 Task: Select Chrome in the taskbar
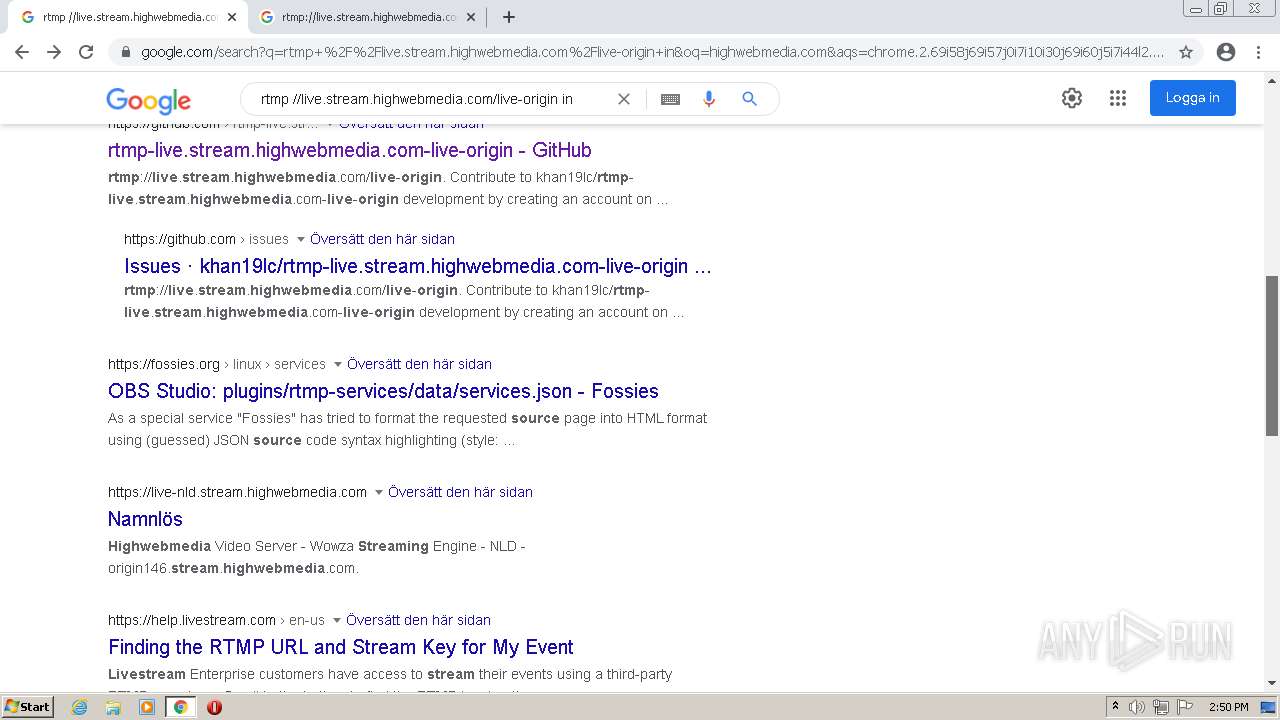tap(181, 707)
